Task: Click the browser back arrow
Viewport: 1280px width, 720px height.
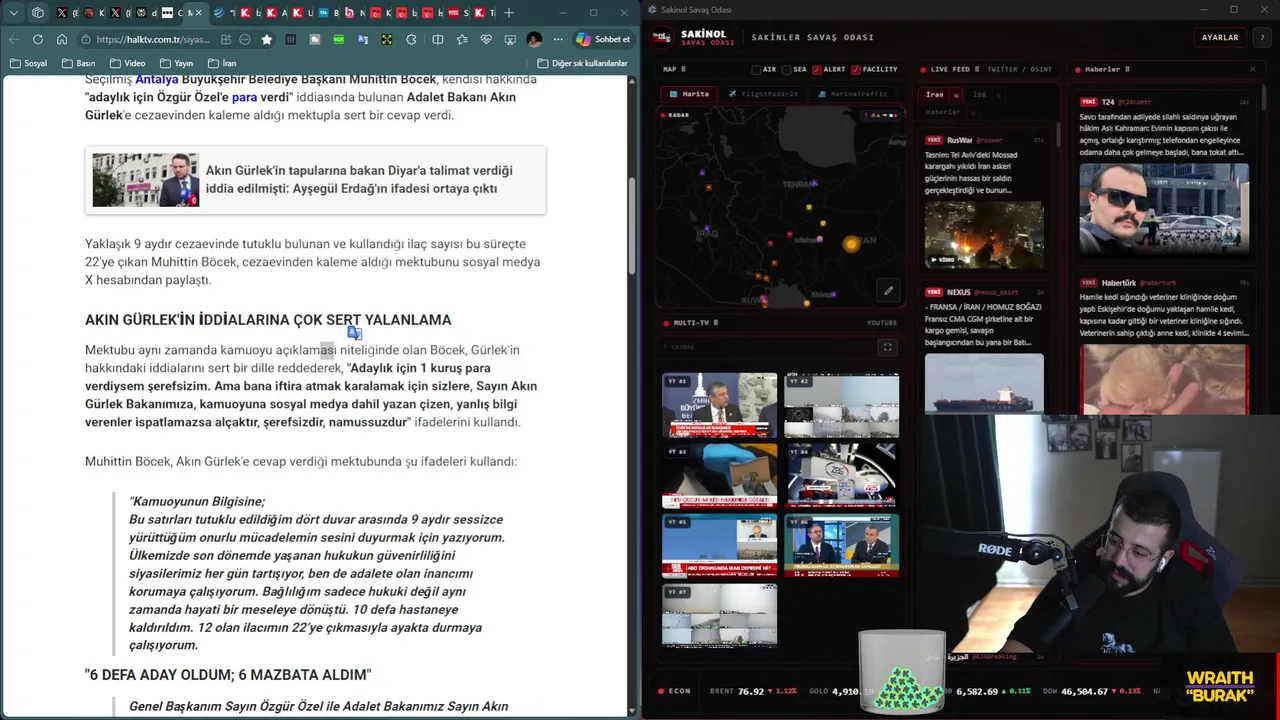Action: [x=14, y=39]
